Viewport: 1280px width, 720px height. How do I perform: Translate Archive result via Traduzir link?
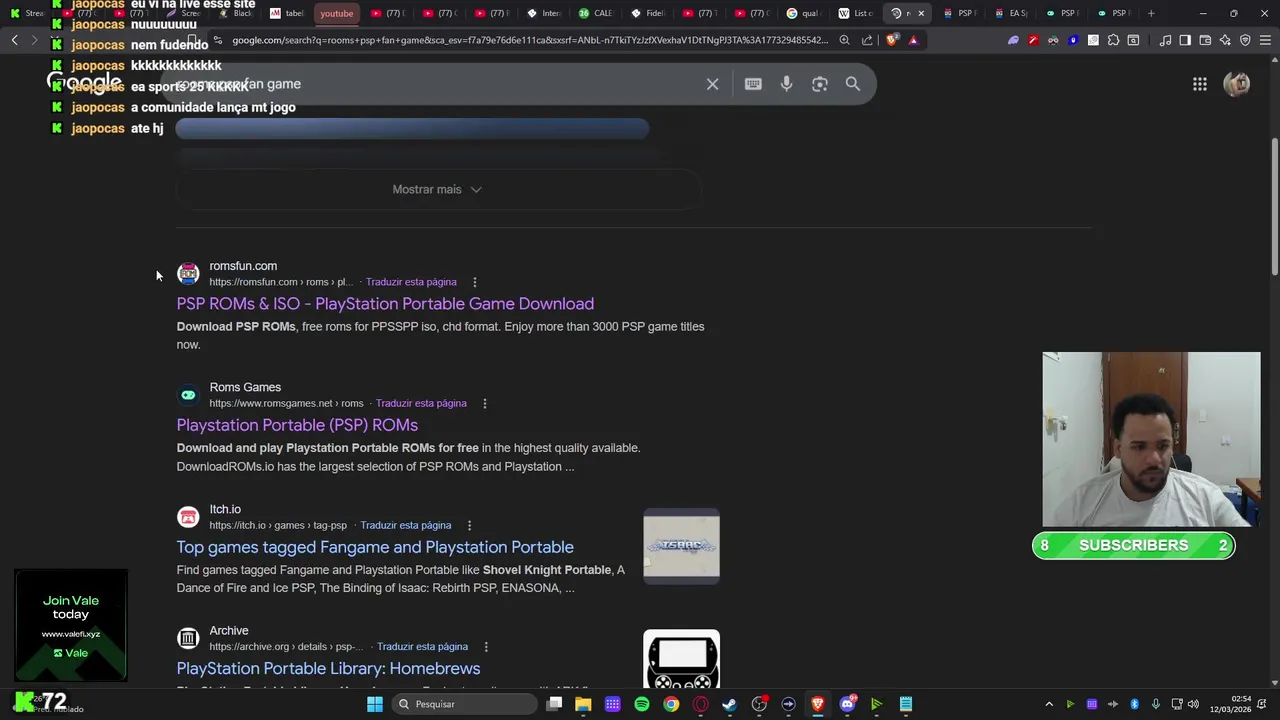pos(422,647)
